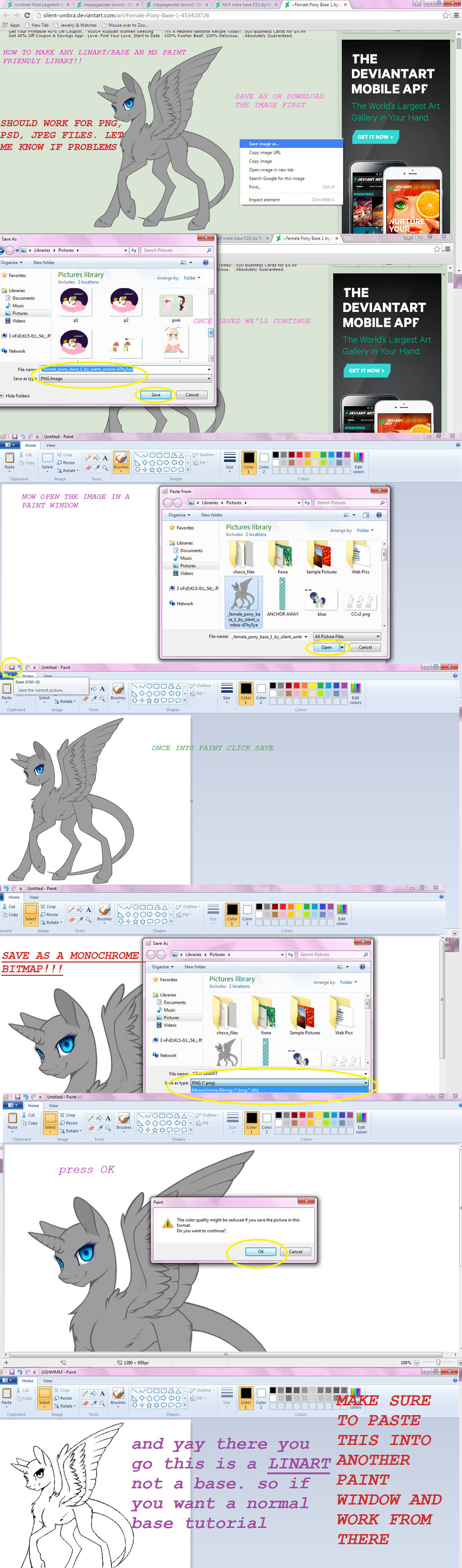Select 'Monochrome Bitmap (*.bmp;*.dib)' file type option
This screenshot has height=1568, width=462.
pos(279,1089)
